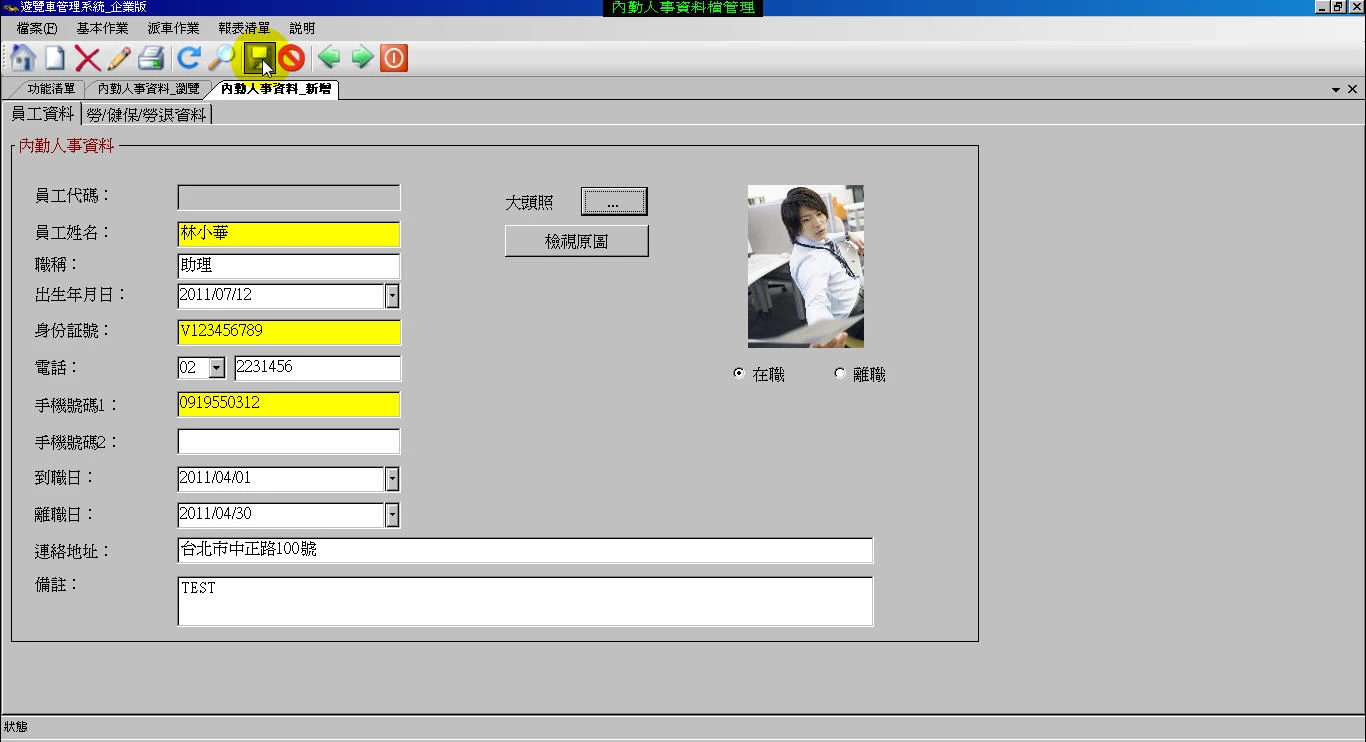Click the empty 手機號碼2 input field
The image size is (1366, 742).
(288, 441)
